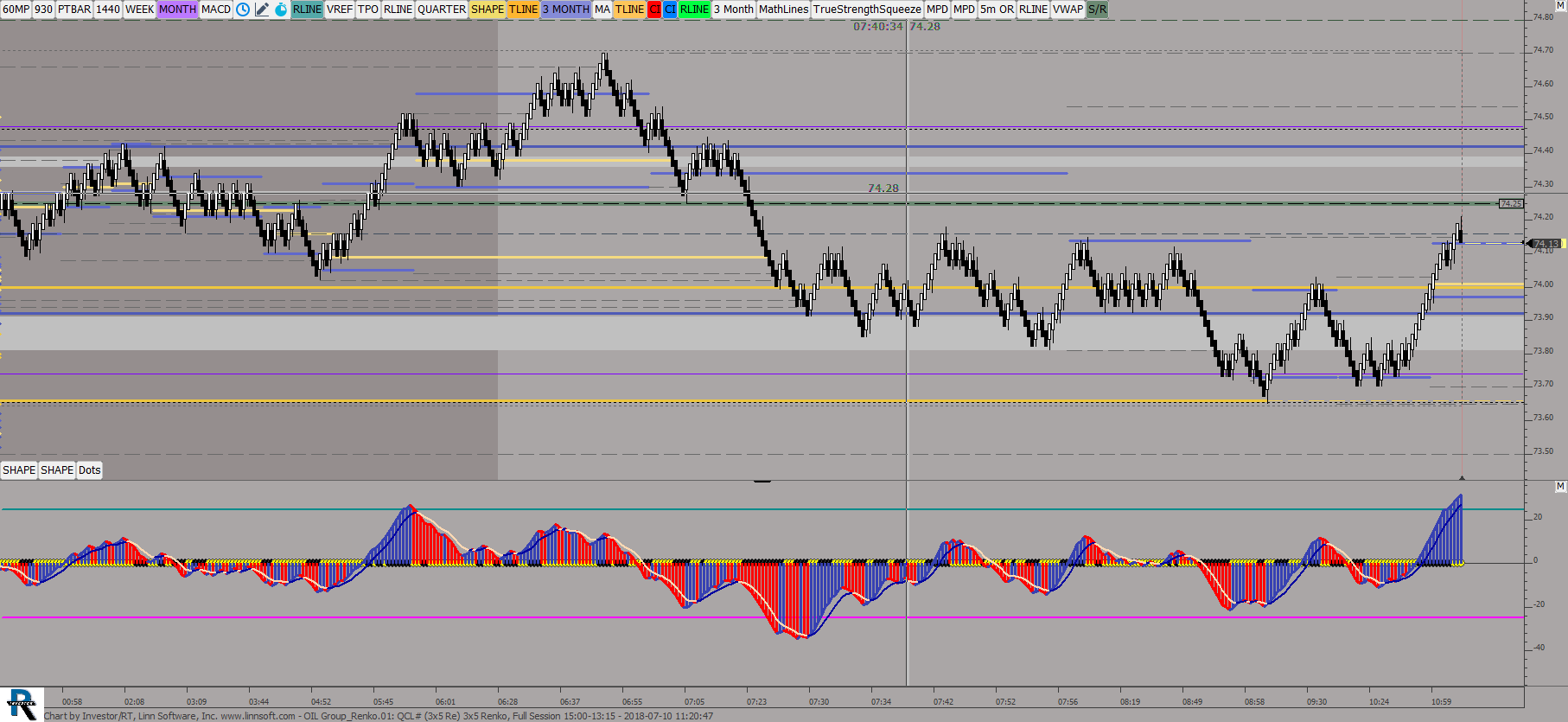Click the 05:45 time axis label
The image size is (1568, 722).
coord(383,701)
